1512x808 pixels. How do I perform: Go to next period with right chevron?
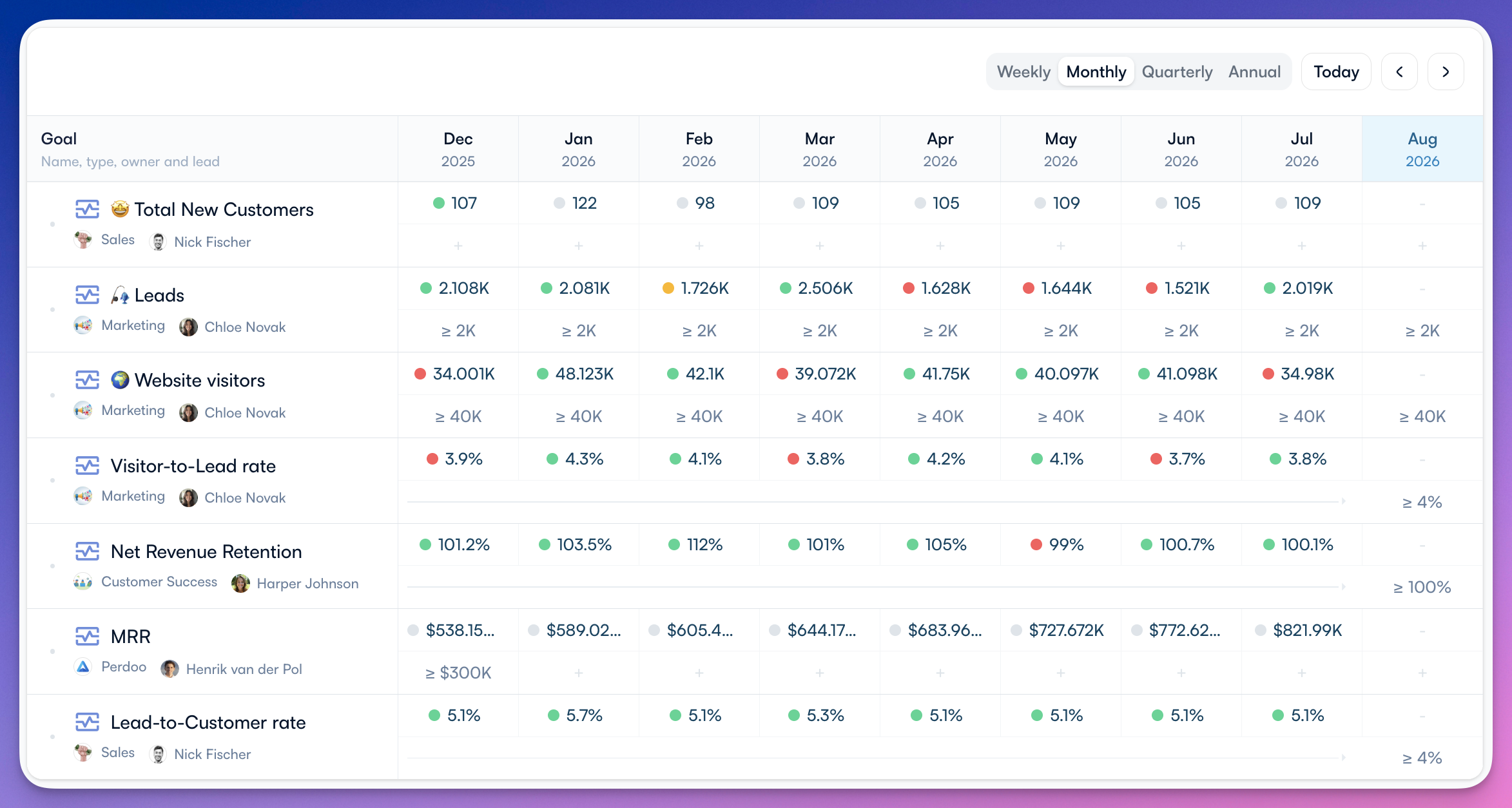(x=1446, y=72)
